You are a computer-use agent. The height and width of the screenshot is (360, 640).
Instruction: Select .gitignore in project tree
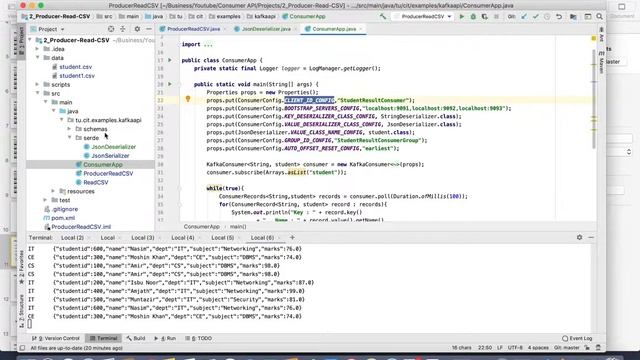[x=64, y=209]
